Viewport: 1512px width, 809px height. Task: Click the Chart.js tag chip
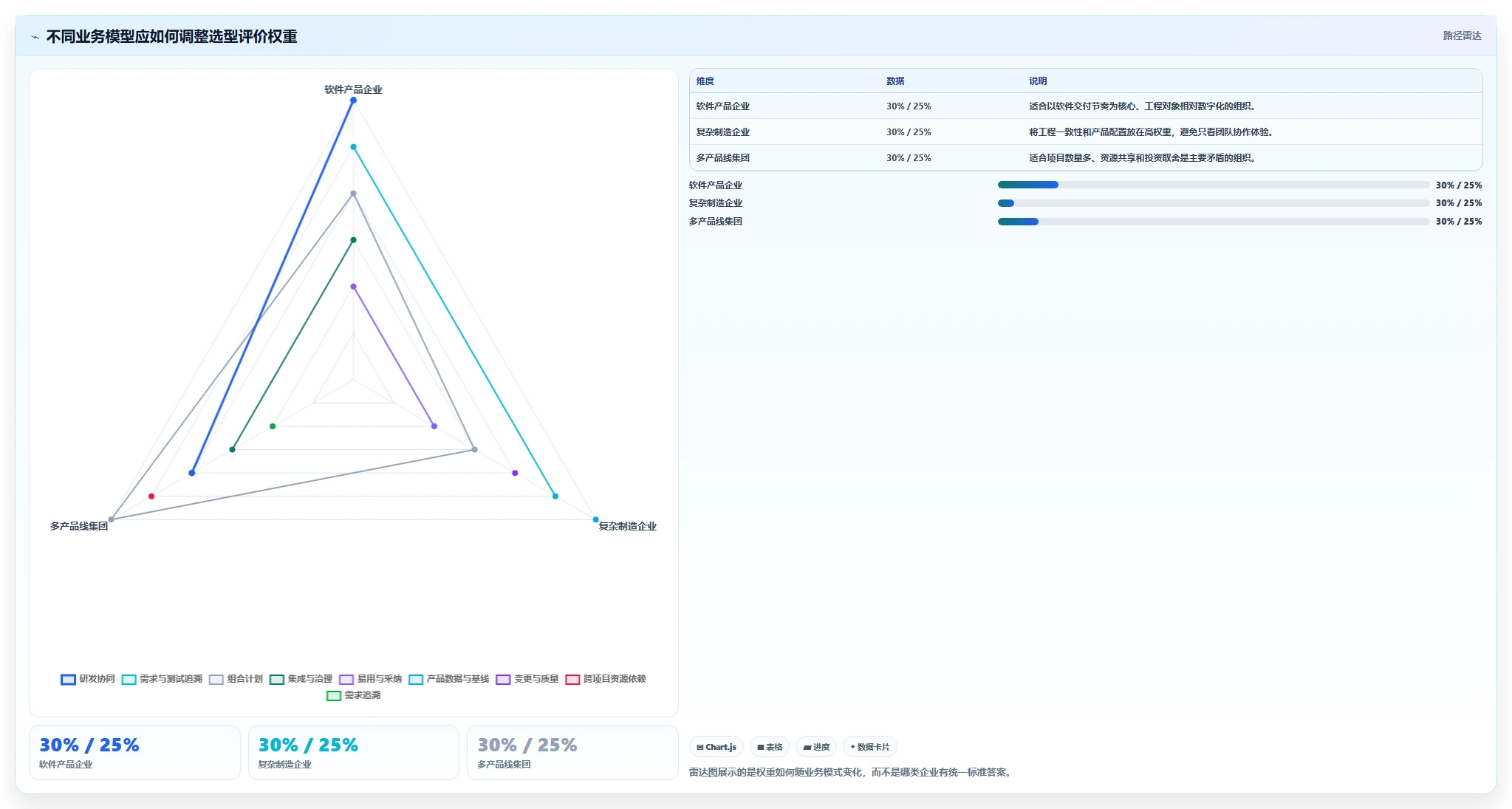point(716,747)
